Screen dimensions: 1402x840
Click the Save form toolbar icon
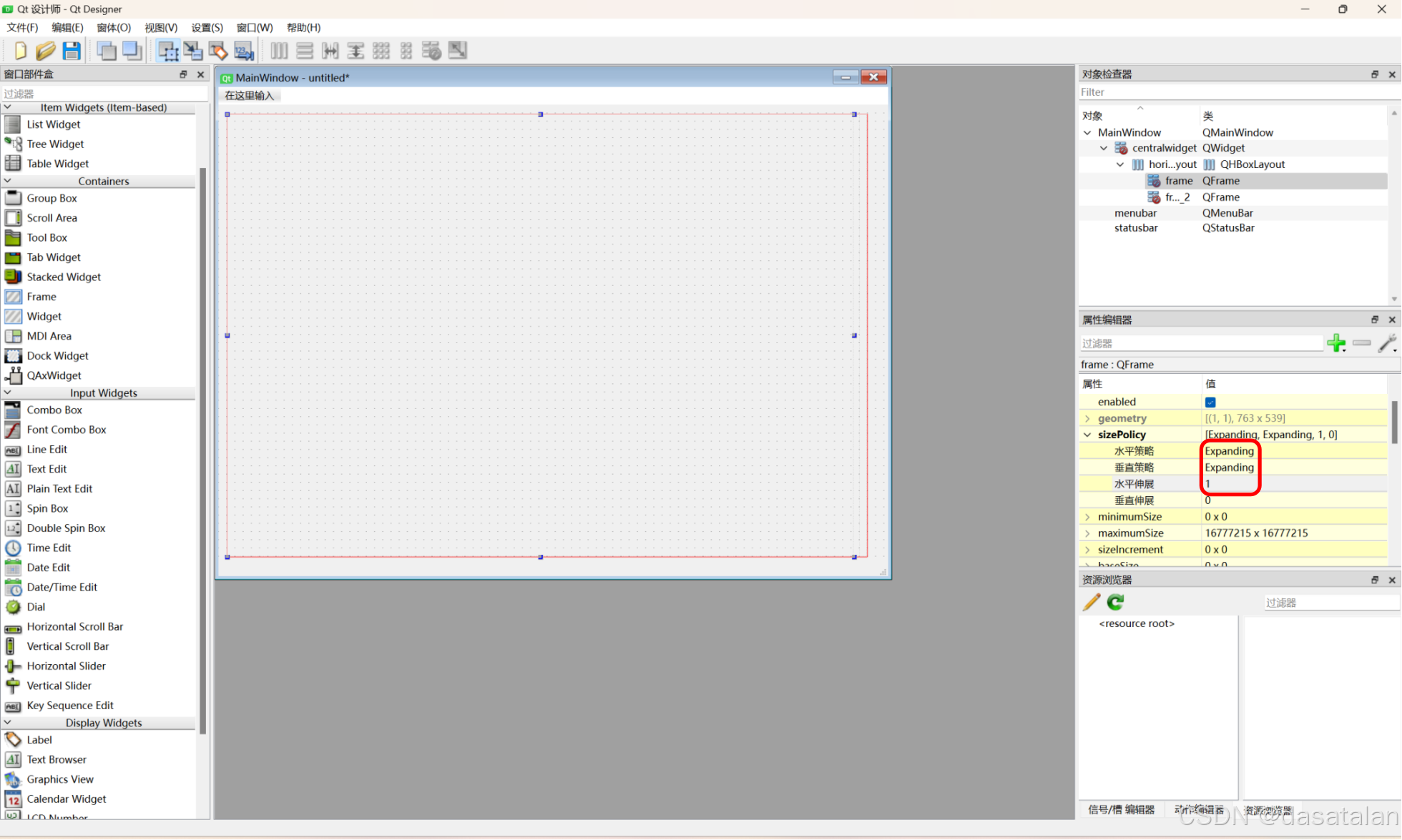(72, 51)
